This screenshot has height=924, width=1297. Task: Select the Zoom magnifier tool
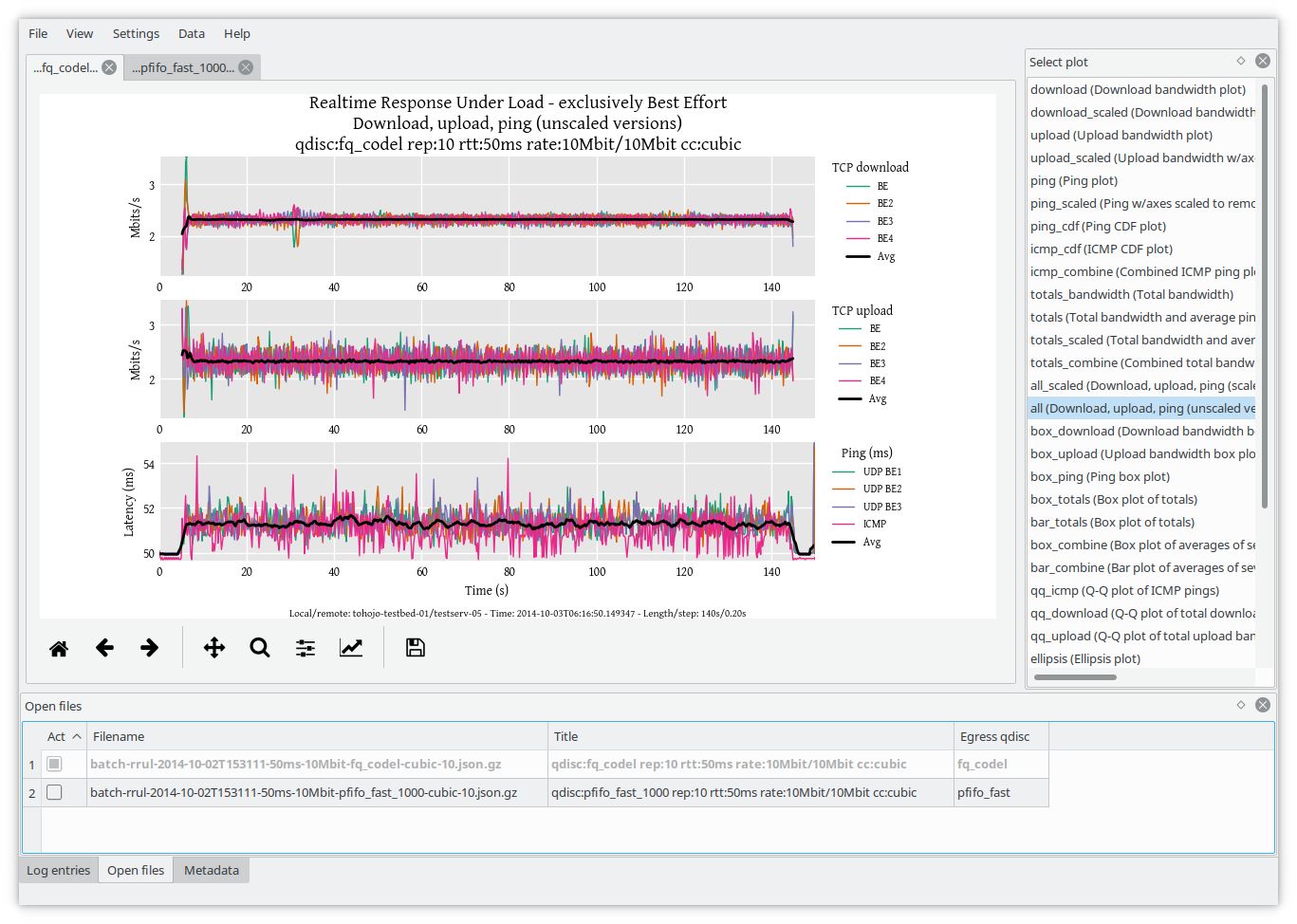(x=260, y=648)
